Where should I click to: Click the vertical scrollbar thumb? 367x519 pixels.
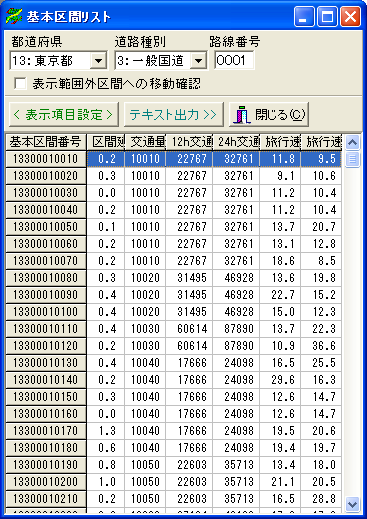click(352, 159)
